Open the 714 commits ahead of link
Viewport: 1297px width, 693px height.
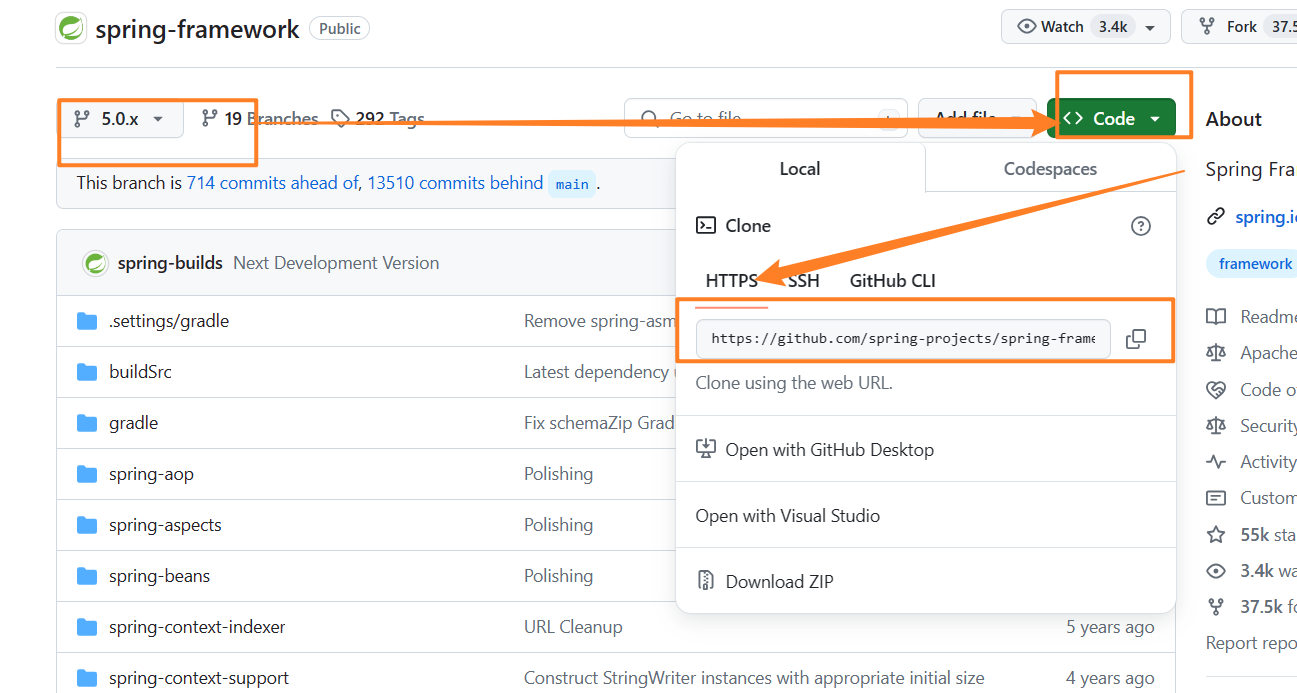272,183
